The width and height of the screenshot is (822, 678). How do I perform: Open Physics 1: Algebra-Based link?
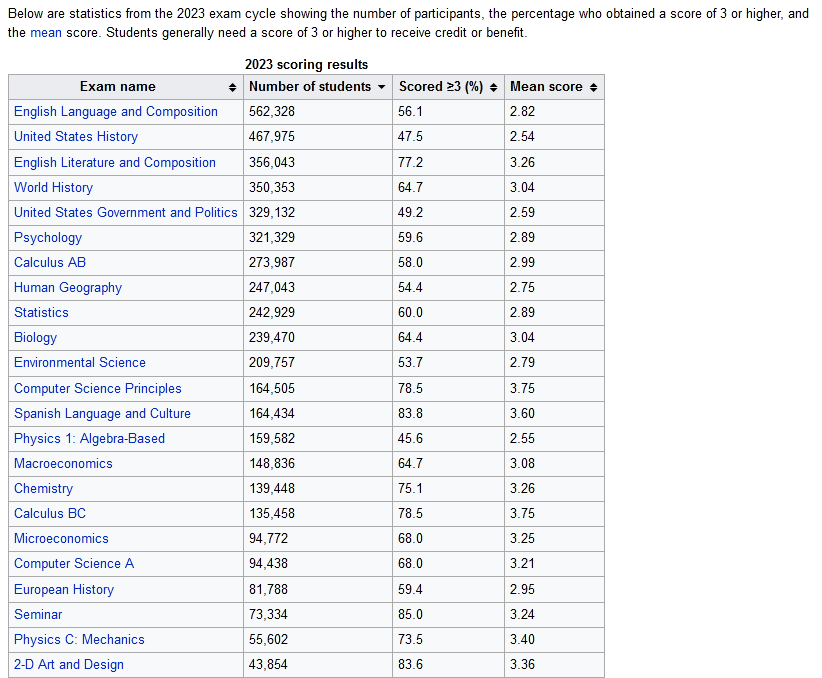[x=89, y=439]
